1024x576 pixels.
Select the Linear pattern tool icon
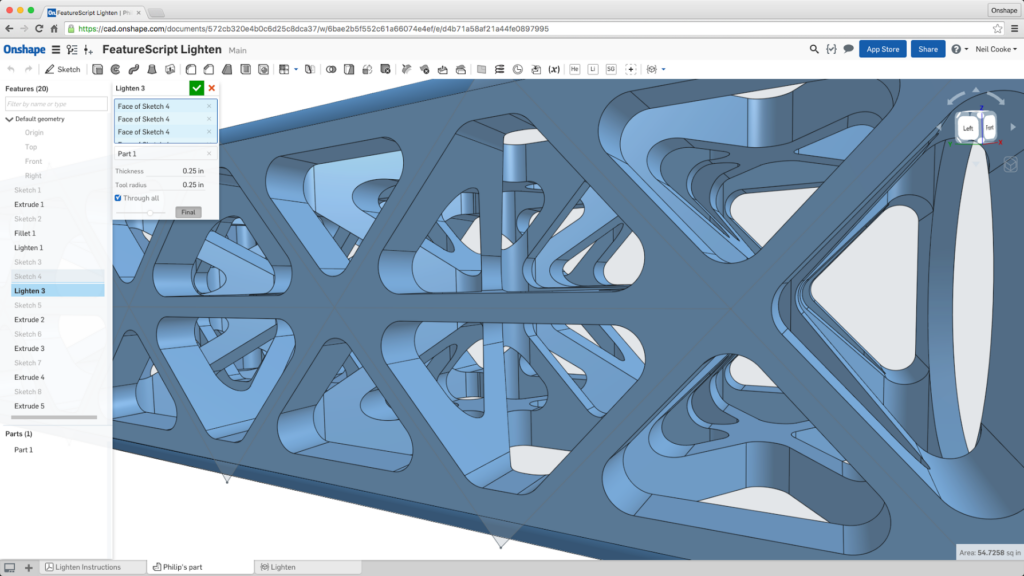284,69
